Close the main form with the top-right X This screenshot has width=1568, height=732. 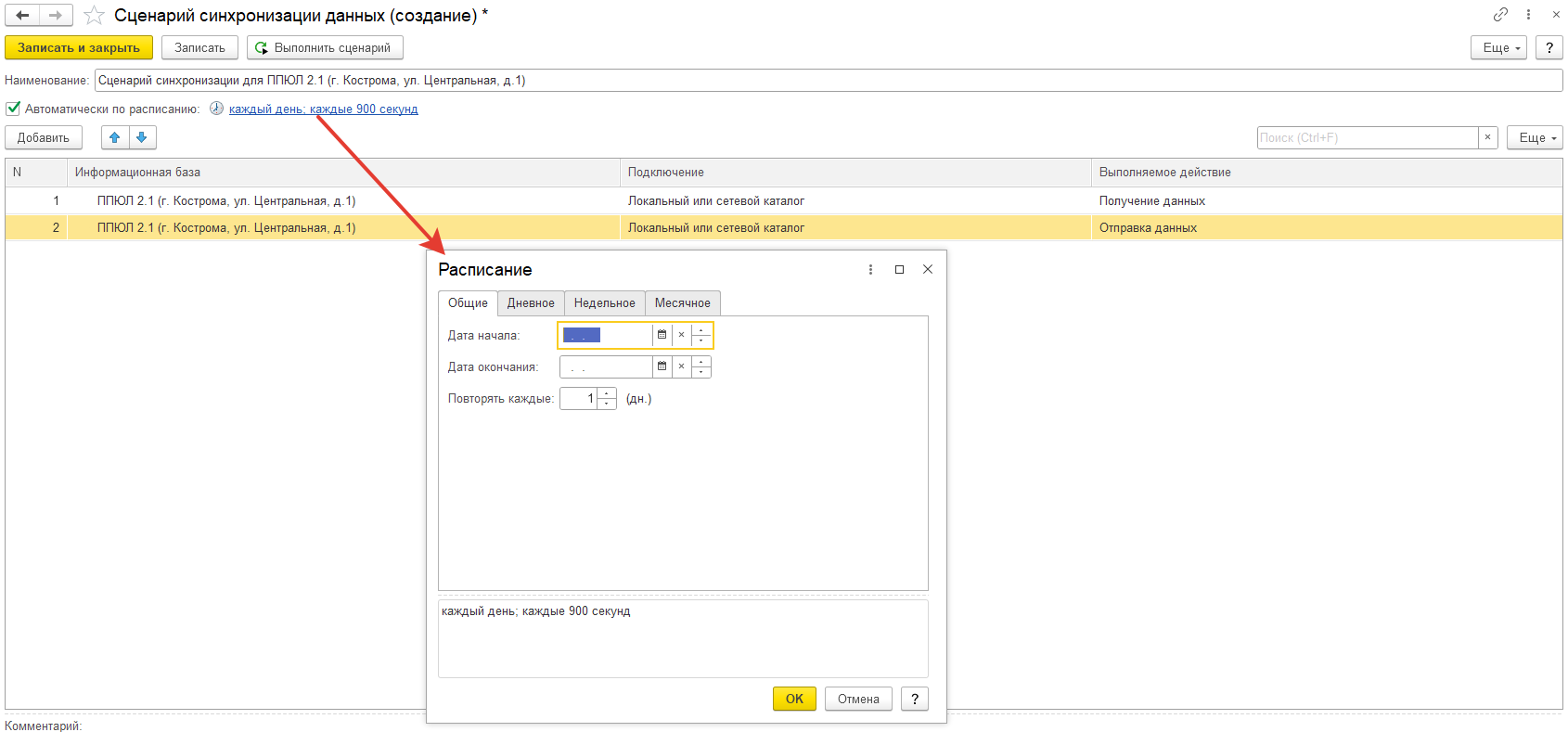tap(1556, 14)
